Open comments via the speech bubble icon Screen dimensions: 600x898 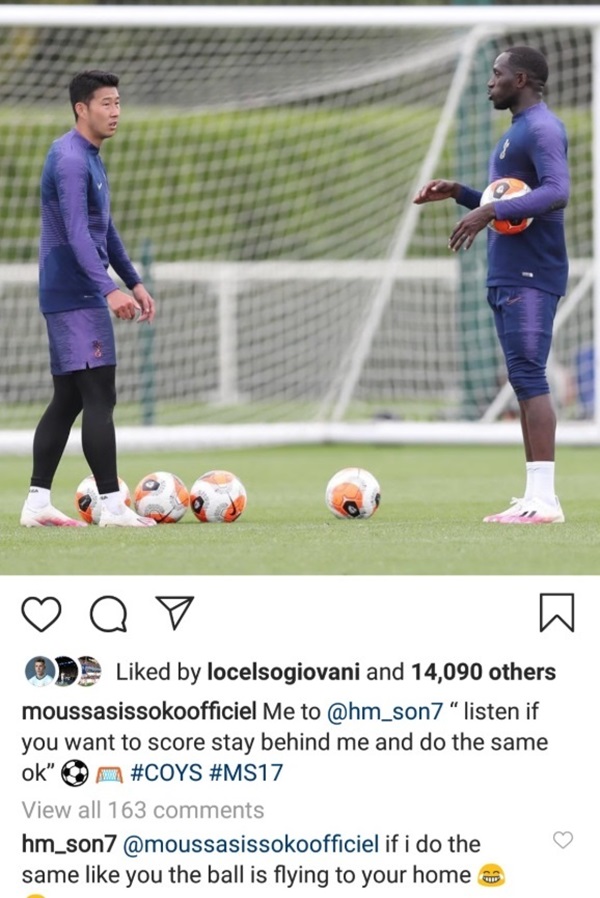pos(109,614)
